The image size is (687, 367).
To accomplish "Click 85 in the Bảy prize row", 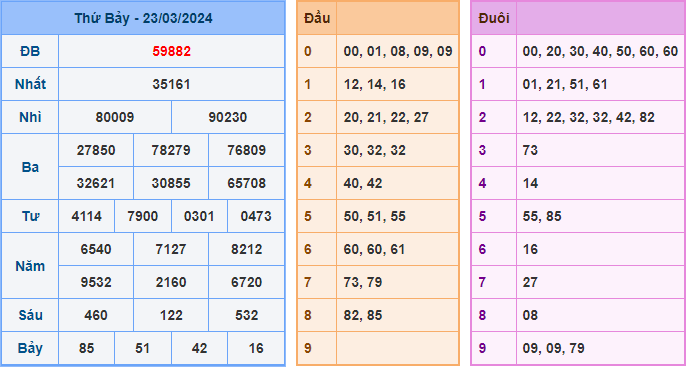I will [x=86, y=348].
